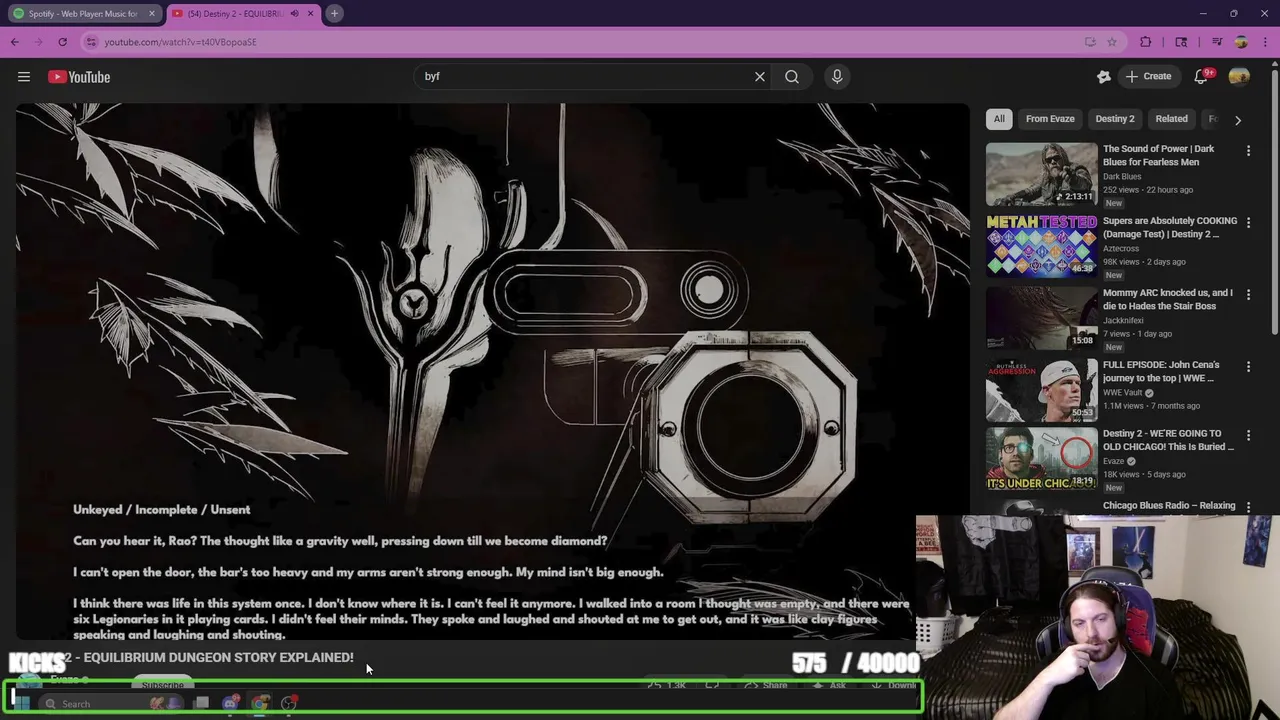1280x720 pixels.
Task: Close the Spotify Web Player tab
Action: [x=152, y=13]
